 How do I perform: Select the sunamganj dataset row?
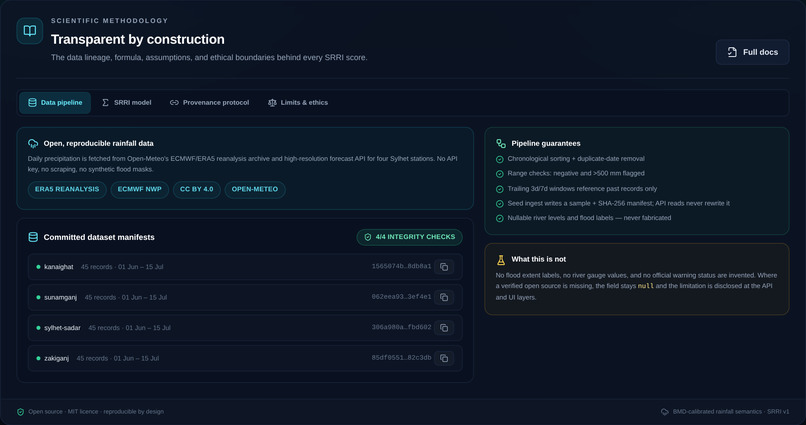[245, 297]
